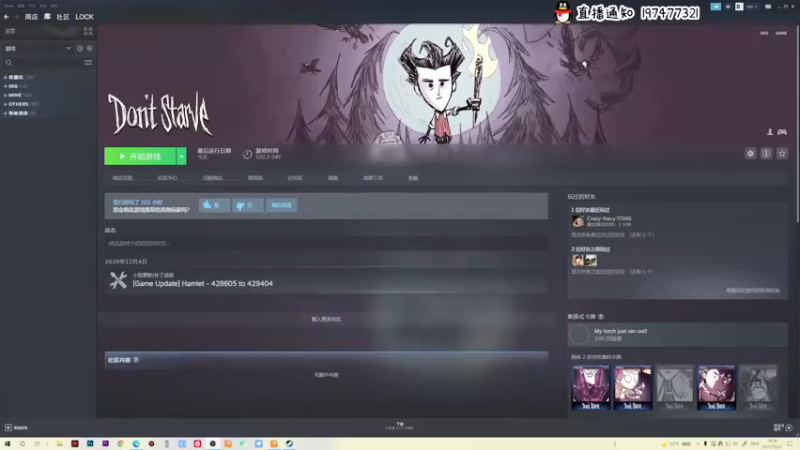Click the activity status input field

coord(326,243)
